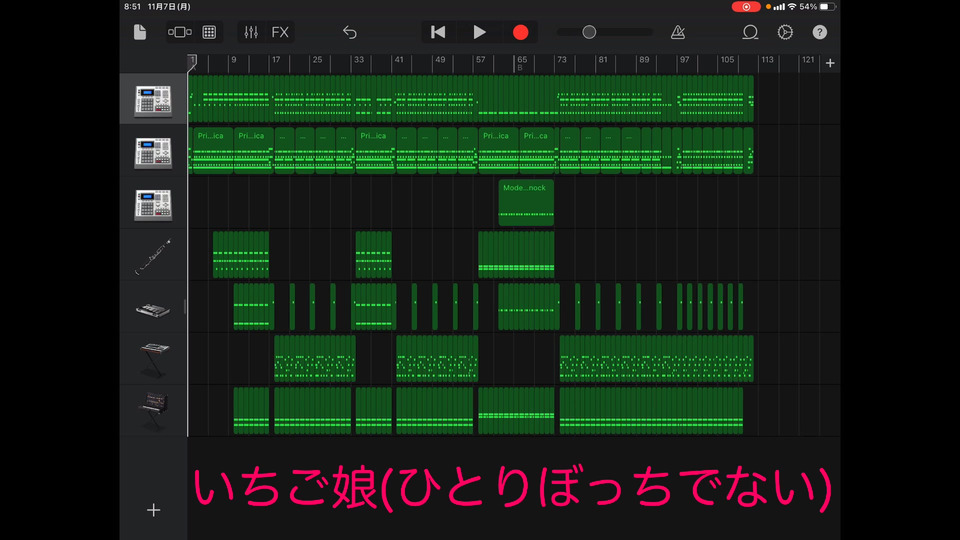Tap the Wi-Fi status icon

pos(792,7)
